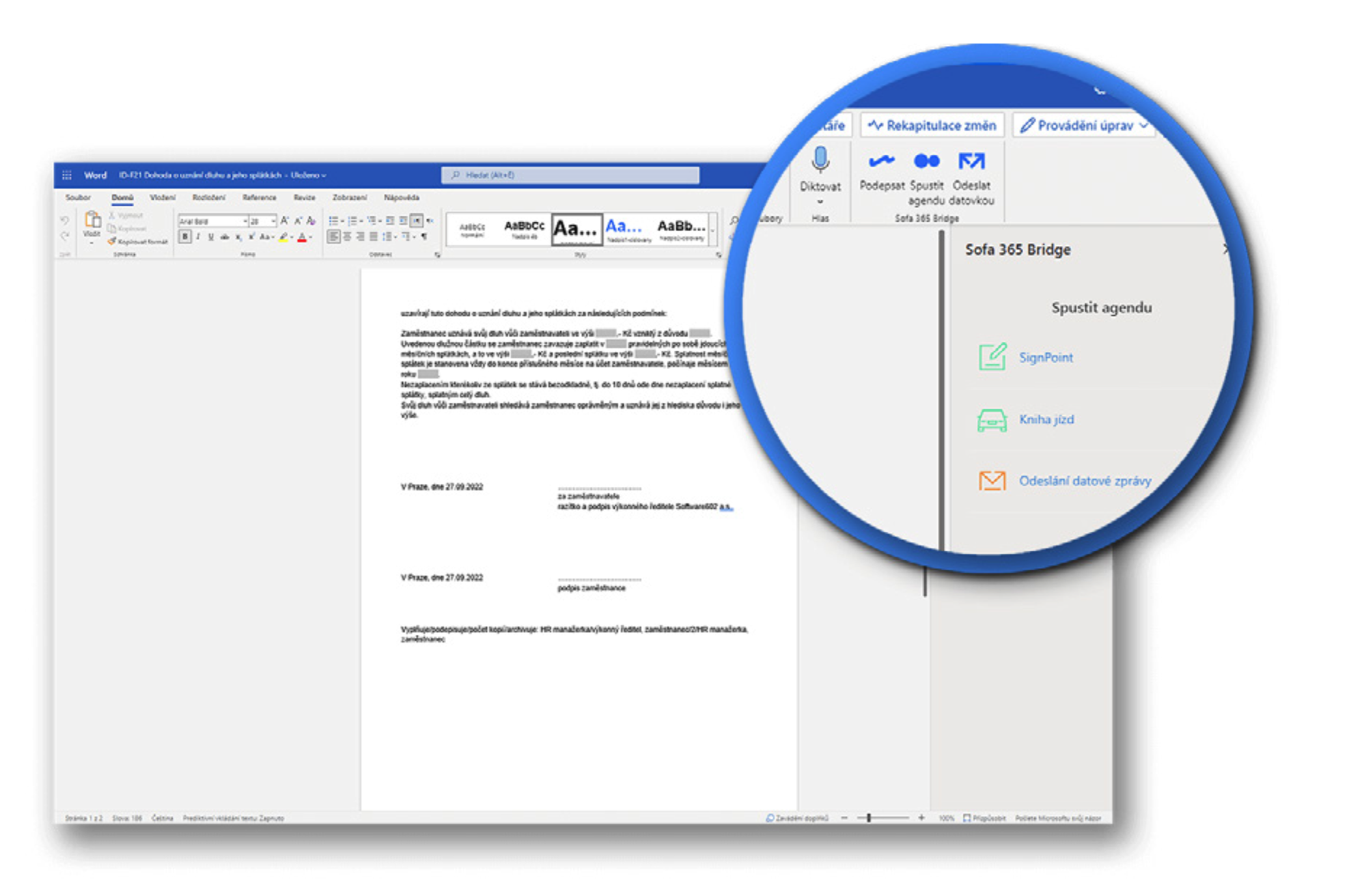Click the Hledat search field
The width and height of the screenshot is (1349, 896).
tap(570, 175)
